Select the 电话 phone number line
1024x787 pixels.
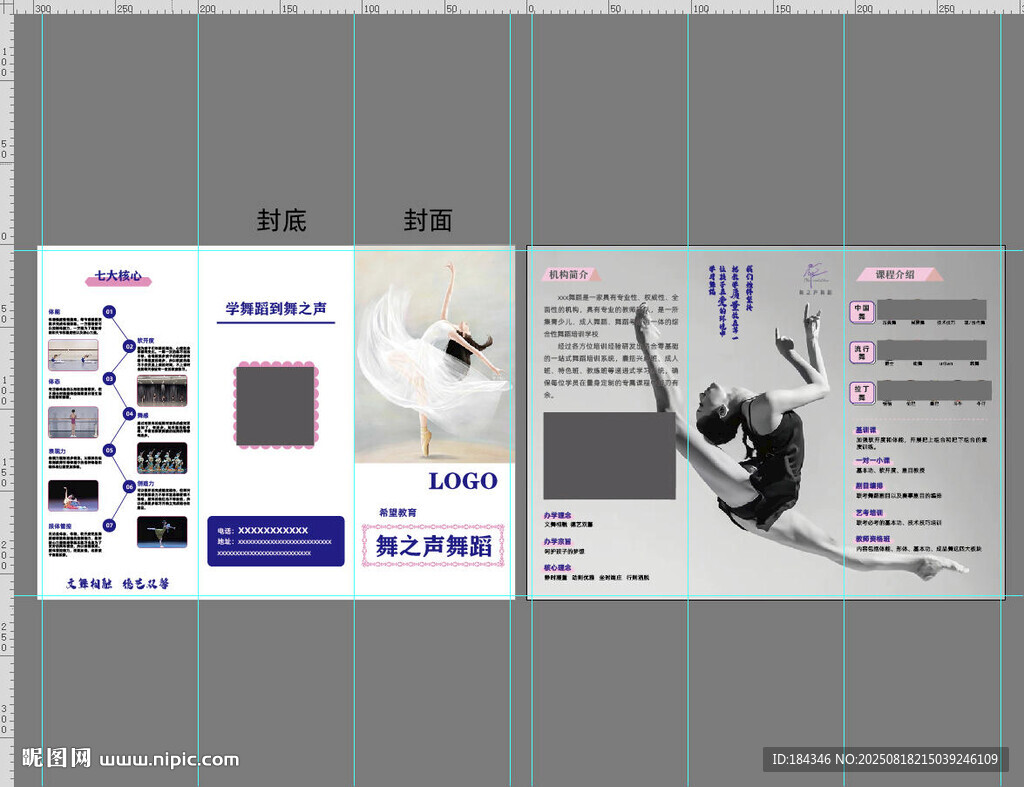263,530
